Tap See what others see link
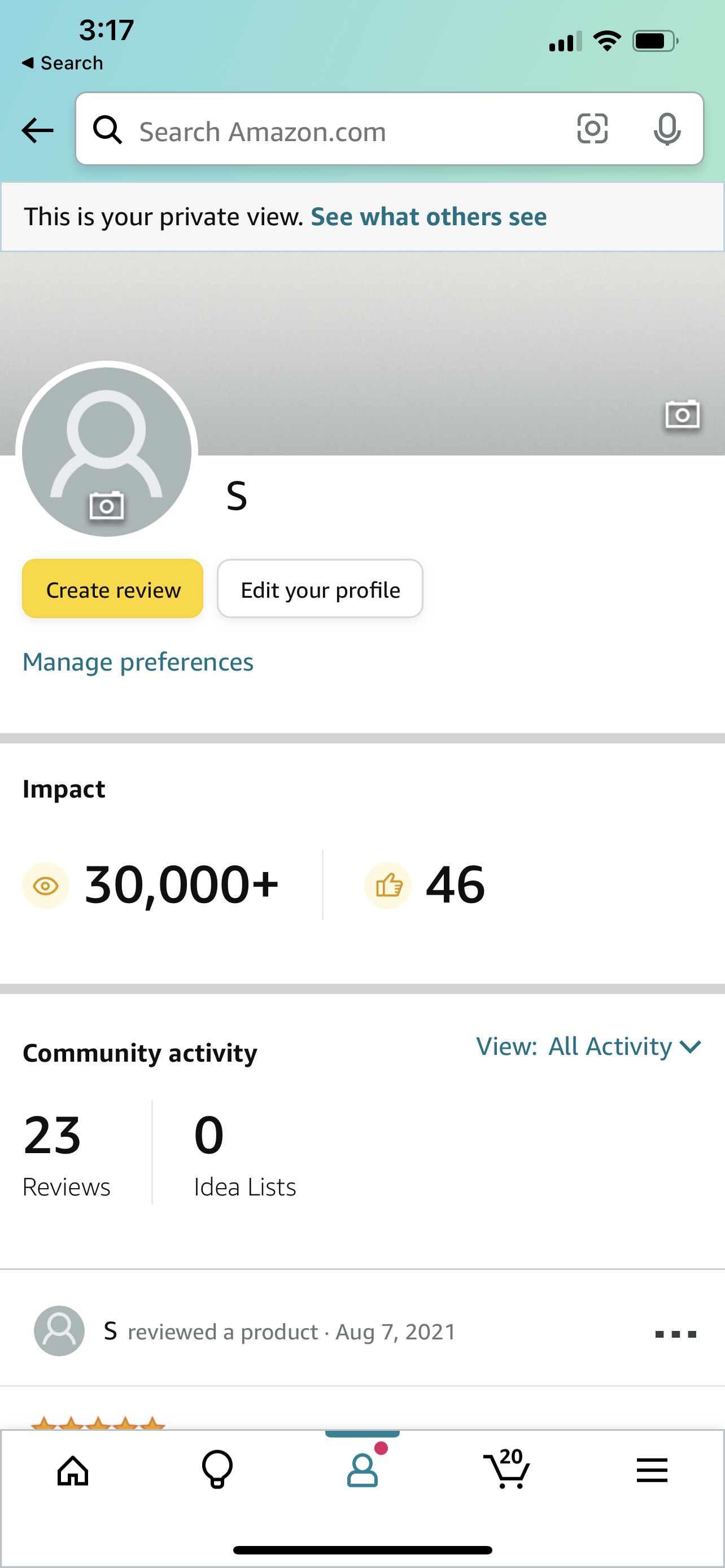This screenshot has height=1568, width=725. [429, 217]
